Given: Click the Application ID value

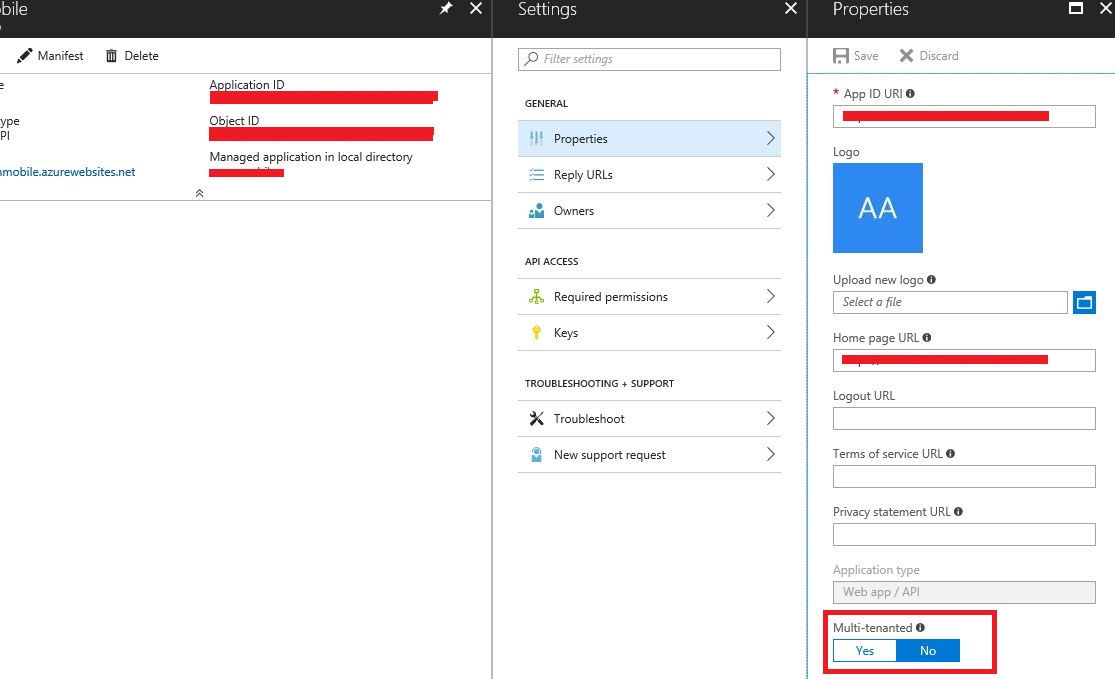Looking at the screenshot, I should tap(324, 97).
